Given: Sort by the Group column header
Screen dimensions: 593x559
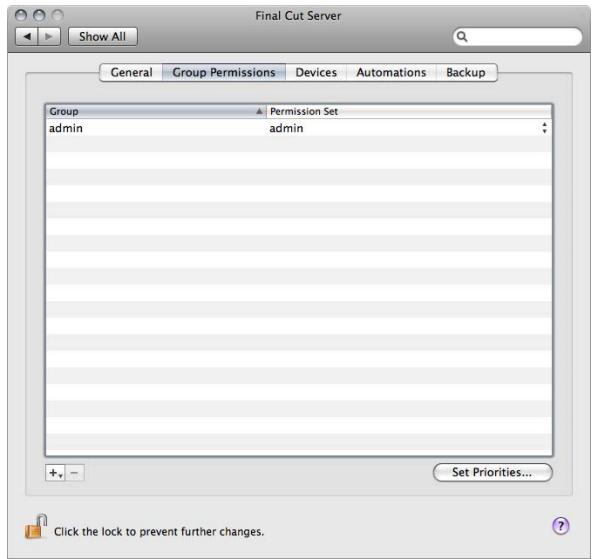Looking at the screenshot, I should 156,112.
